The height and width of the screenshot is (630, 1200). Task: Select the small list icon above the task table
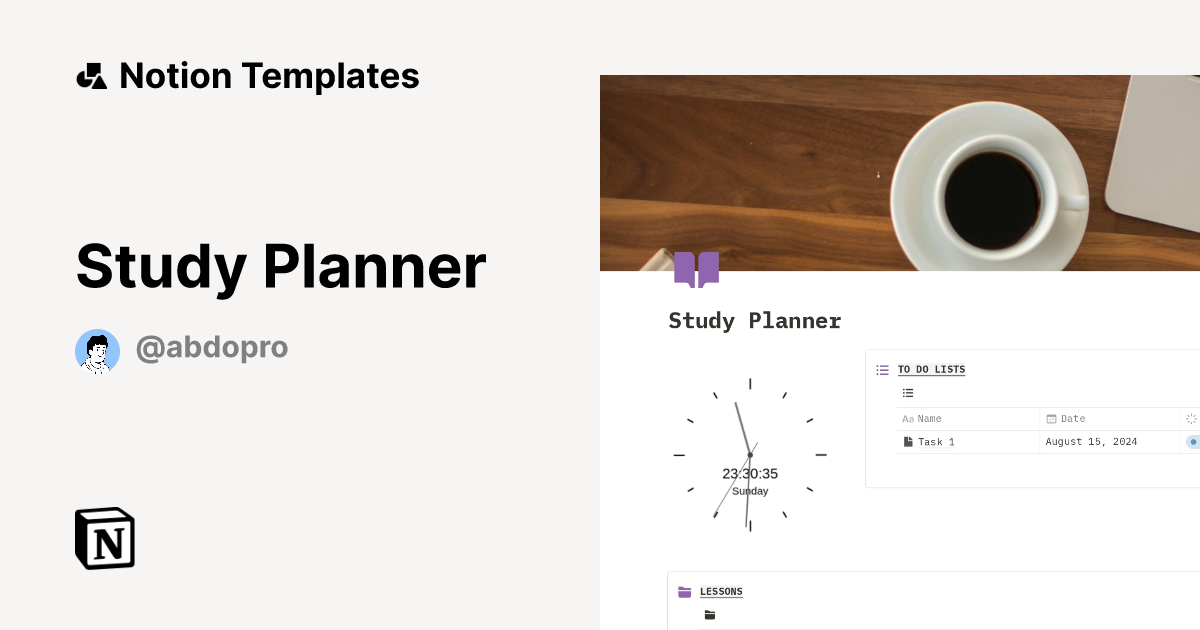[907, 392]
